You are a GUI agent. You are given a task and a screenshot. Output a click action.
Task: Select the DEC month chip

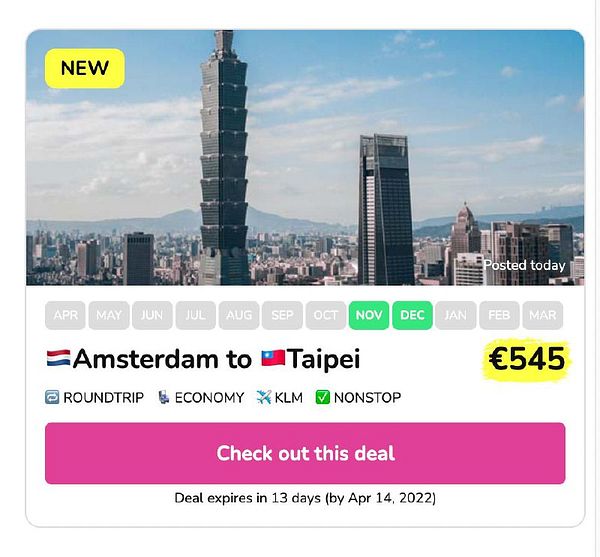click(412, 315)
